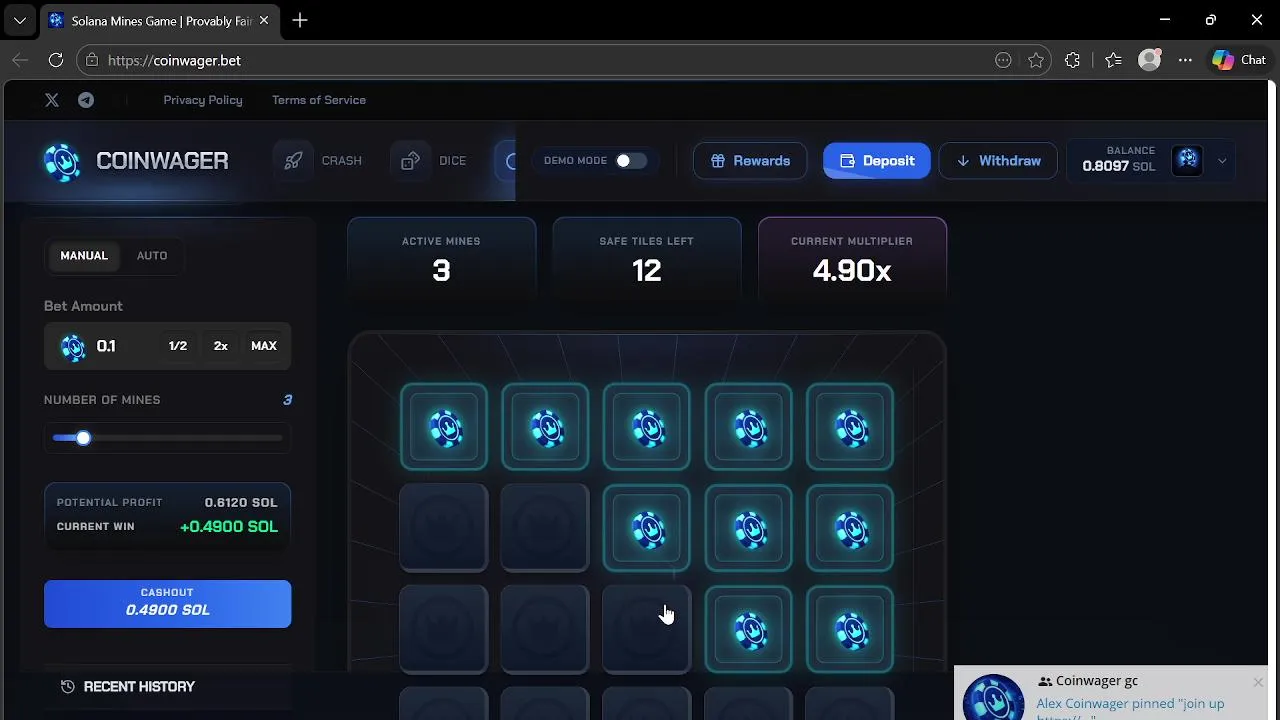Click the Deposit button

coord(877,161)
